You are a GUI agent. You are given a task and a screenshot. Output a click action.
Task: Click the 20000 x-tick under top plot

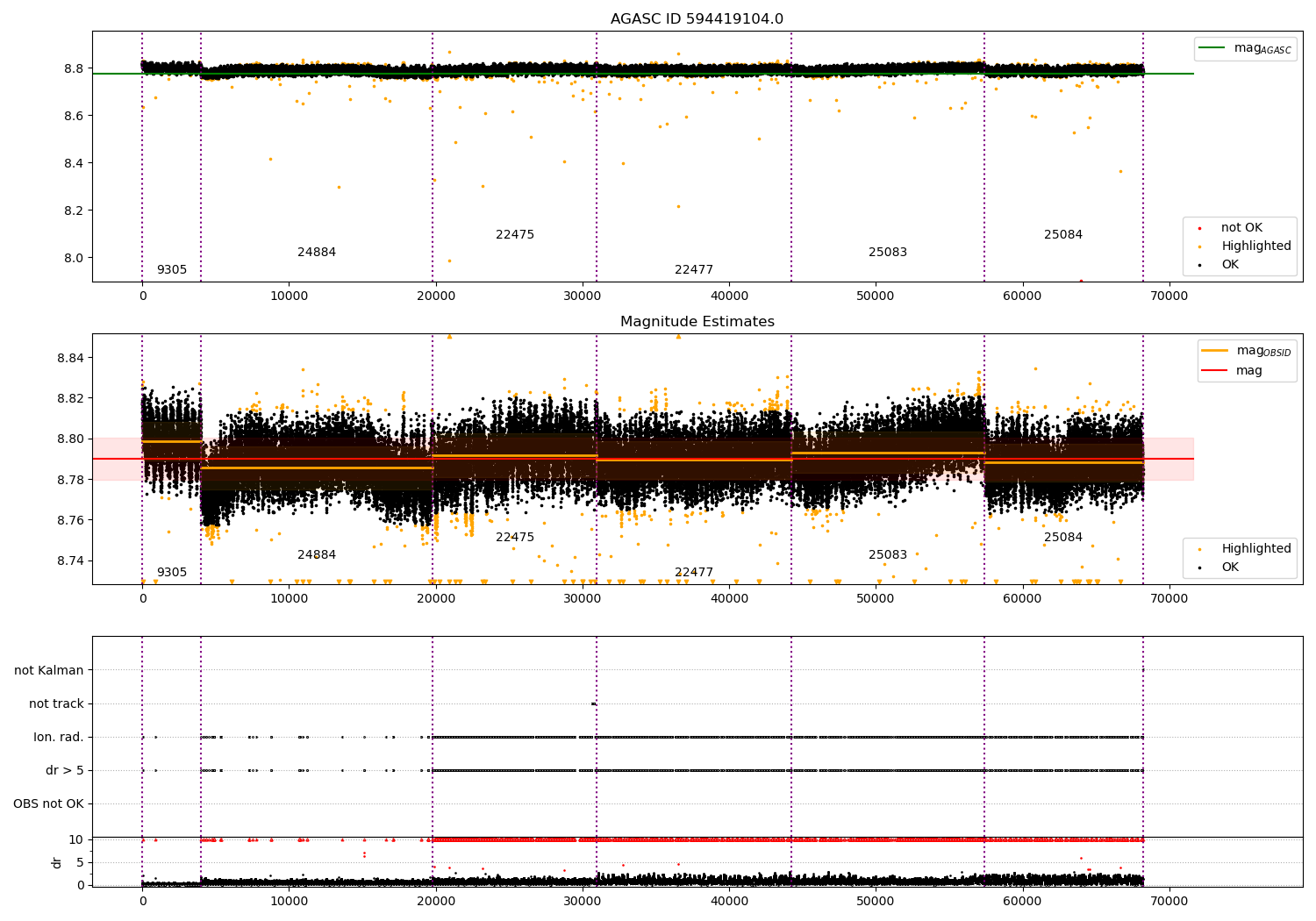point(435,296)
